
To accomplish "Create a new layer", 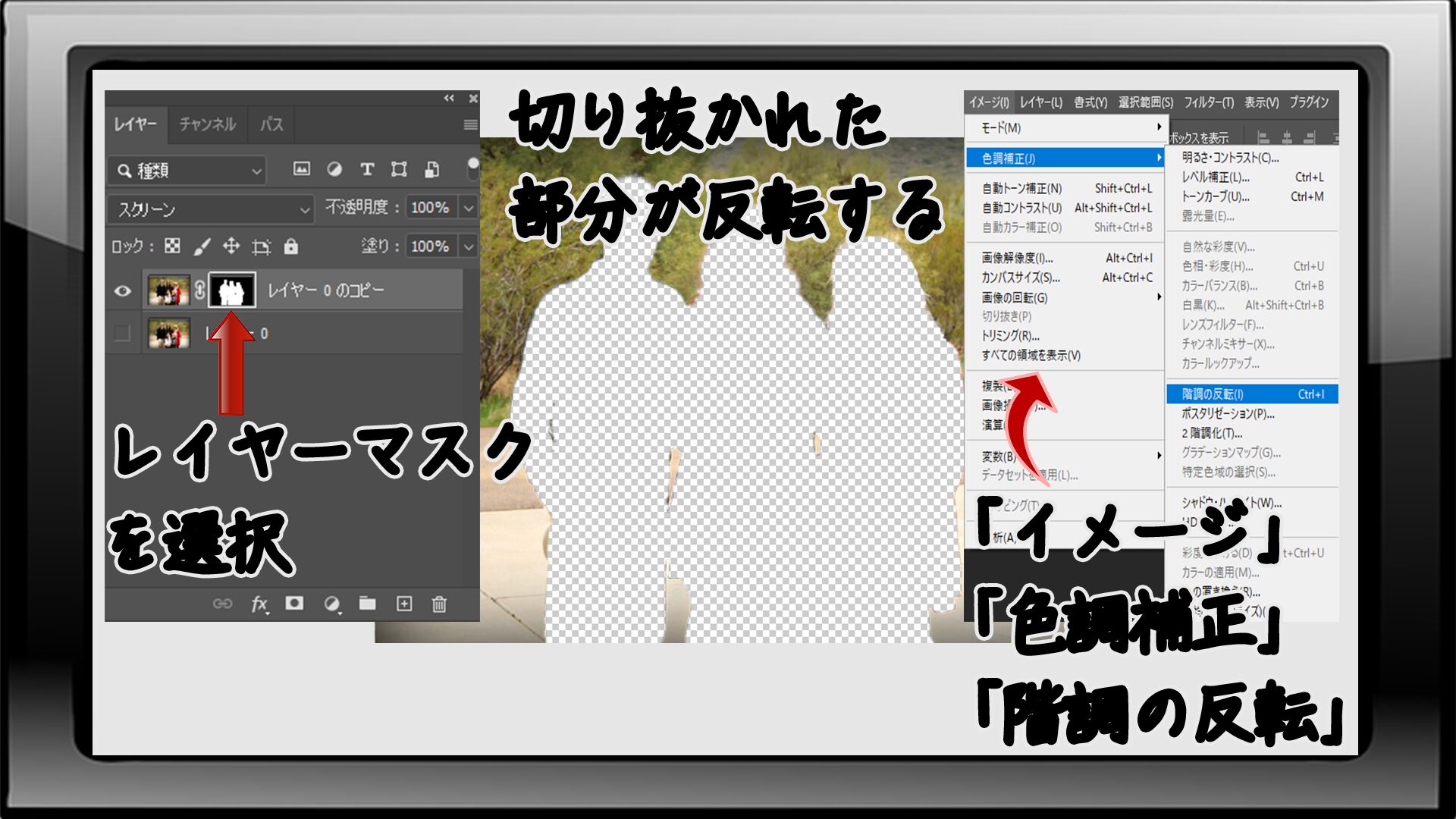I will click(404, 604).
